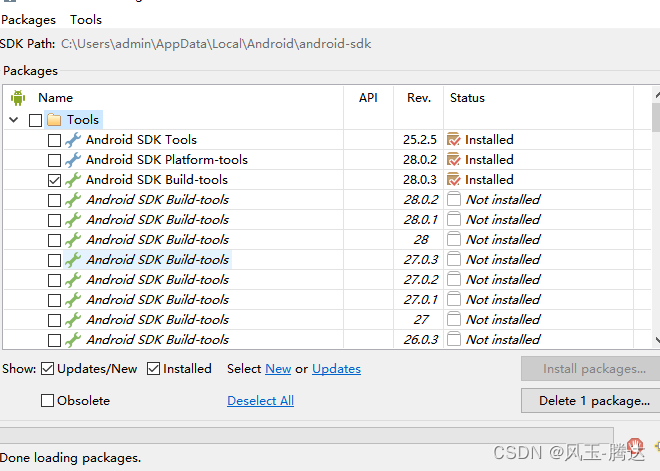Image resolution: width=660 pixels, height=471 pixels.
Task: Click the Updates selection link
Action: click(336, 369)
